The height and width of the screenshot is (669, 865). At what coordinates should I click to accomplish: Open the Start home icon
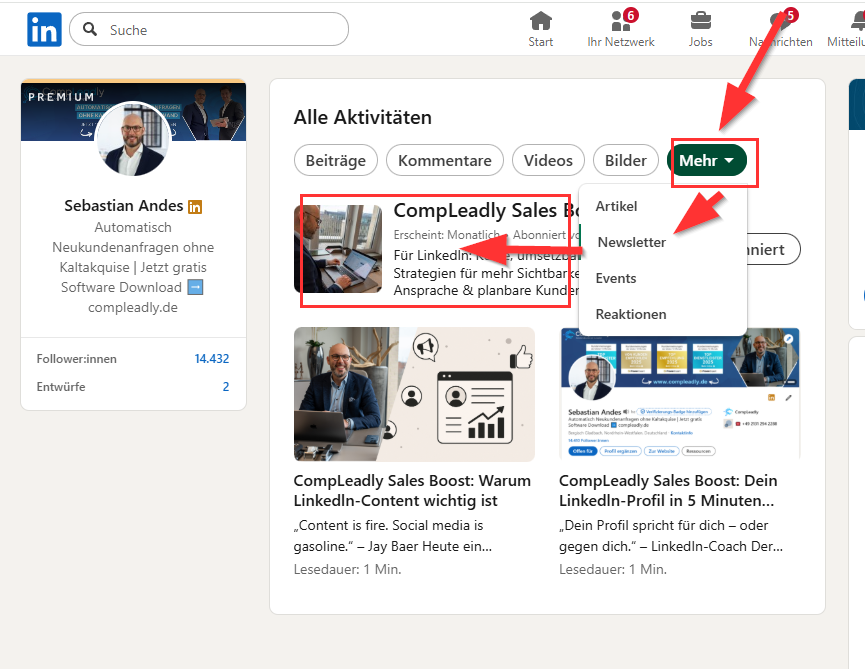pyautogui.click(x=541, y=22)
